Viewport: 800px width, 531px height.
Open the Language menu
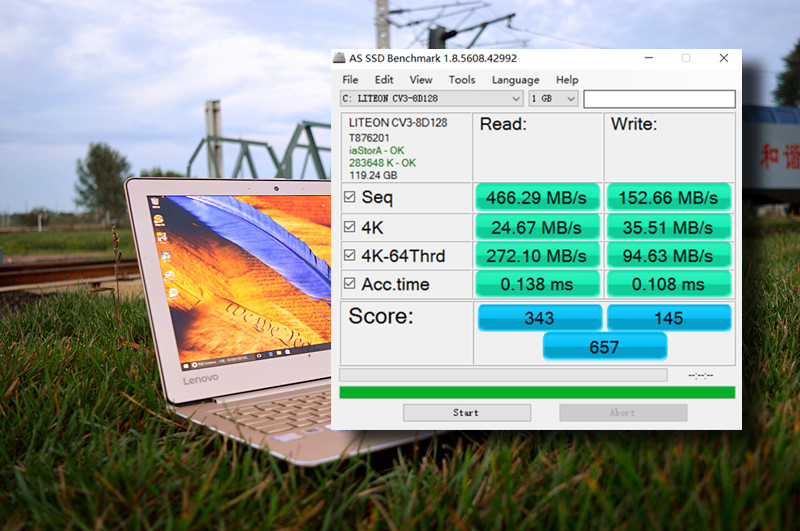[515, 80]
